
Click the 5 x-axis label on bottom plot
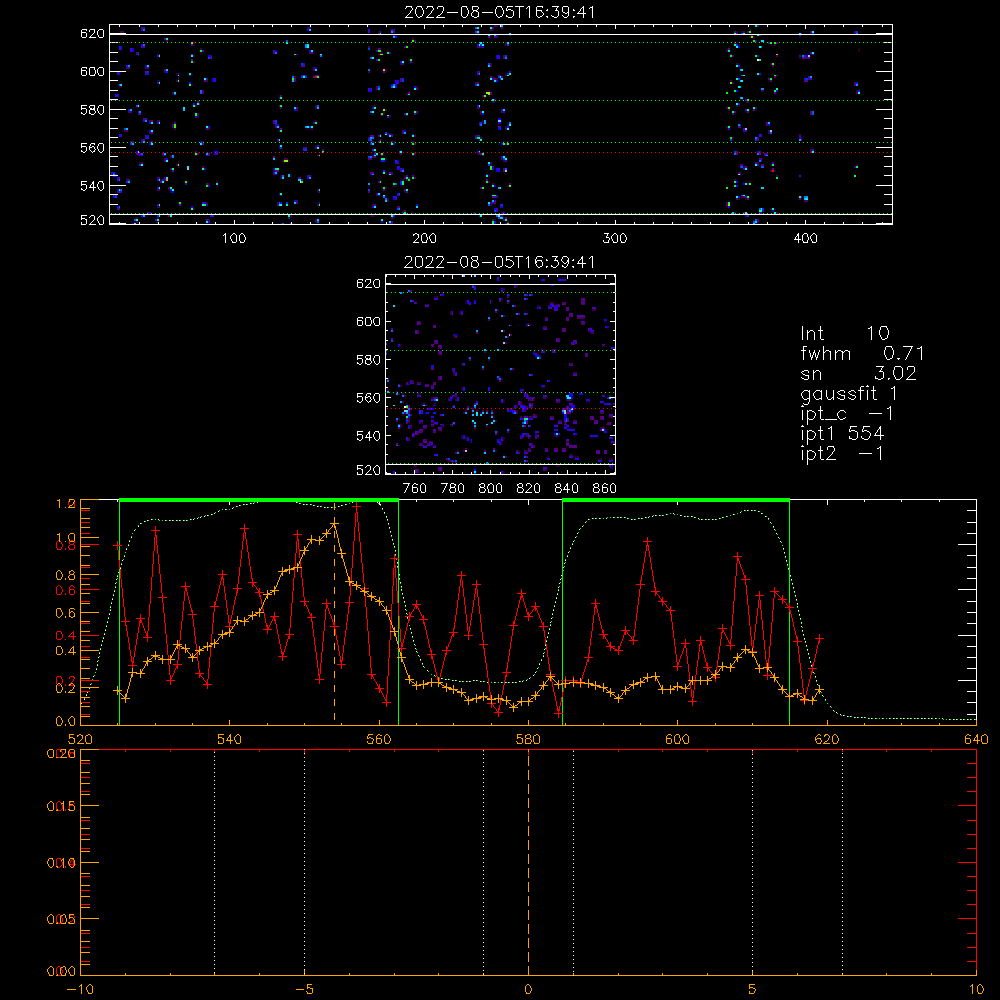pos(753,989)
